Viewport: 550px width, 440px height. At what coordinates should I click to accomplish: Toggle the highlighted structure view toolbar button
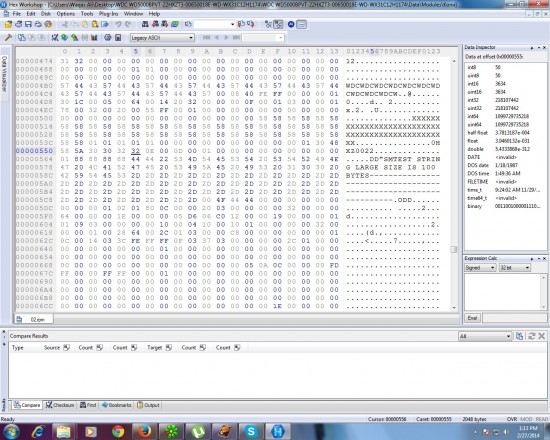[x=278, y=24]
